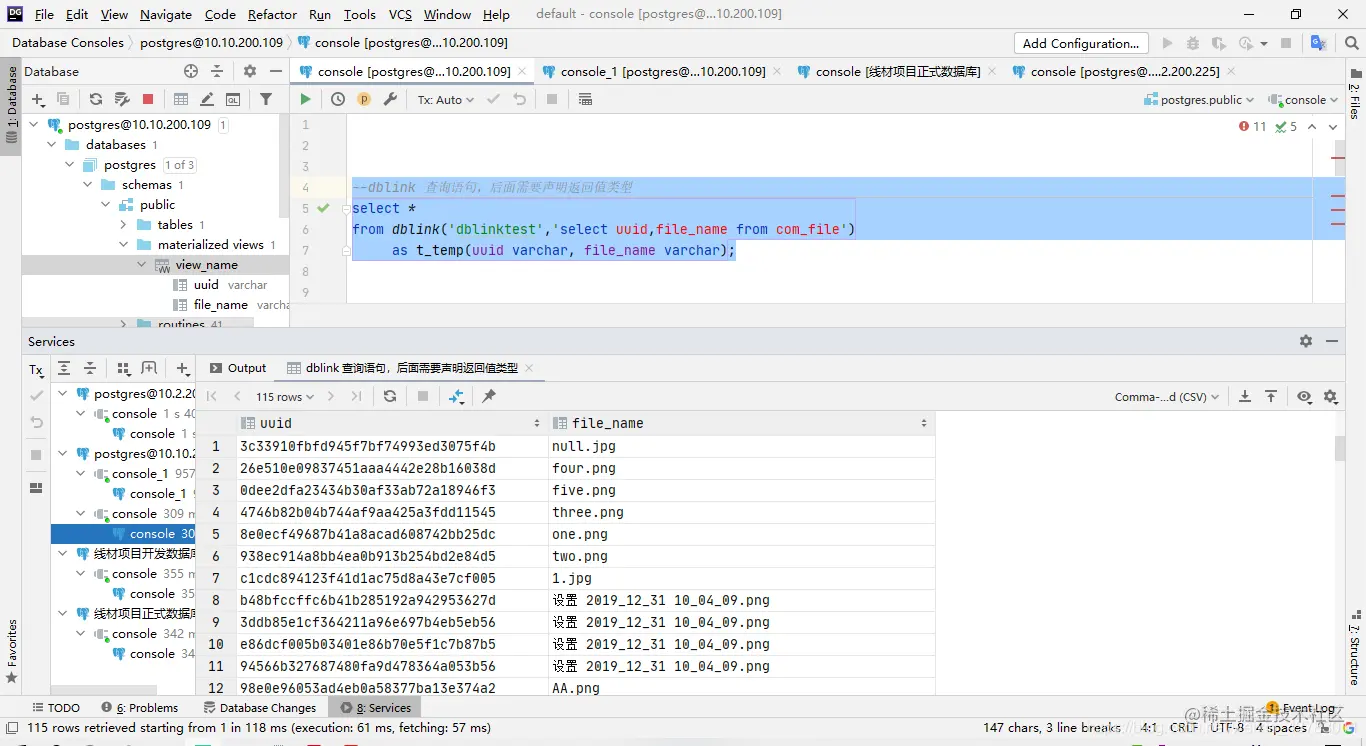
Task: Click the Compare data icon in results toolbar
Action: [x=456, y=396]
